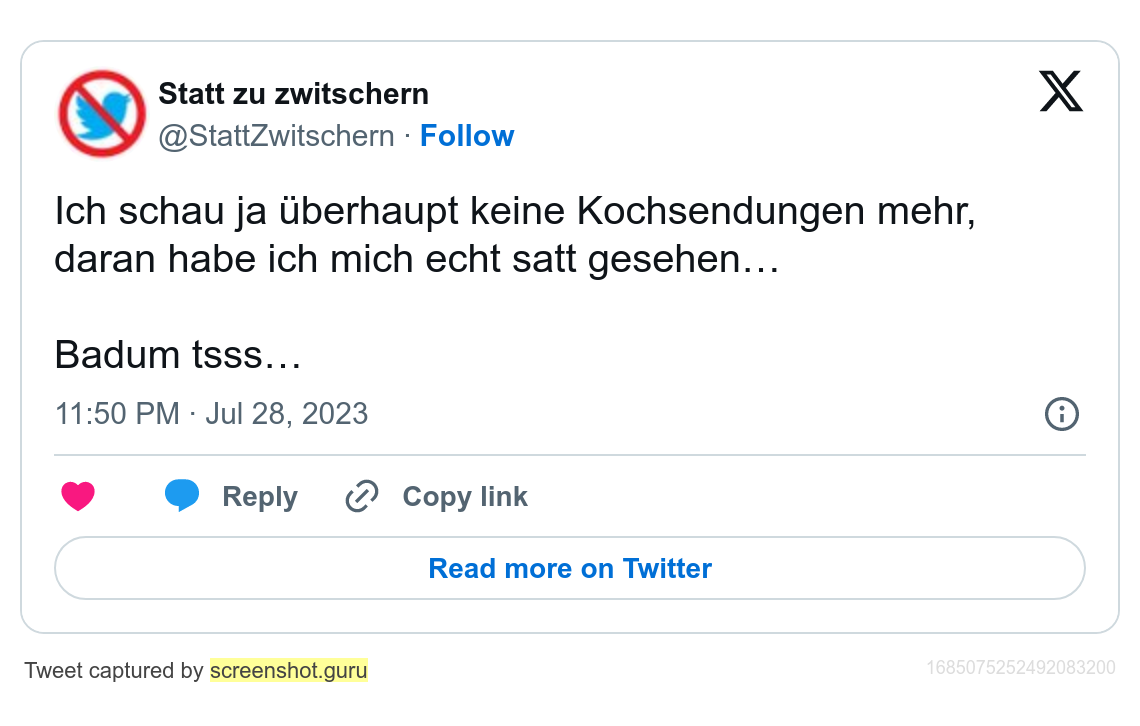Click tweet line 'daran habe ich mich echt satt gesehen'
Screen dimensions: 1140x726
tap(416, 259)
